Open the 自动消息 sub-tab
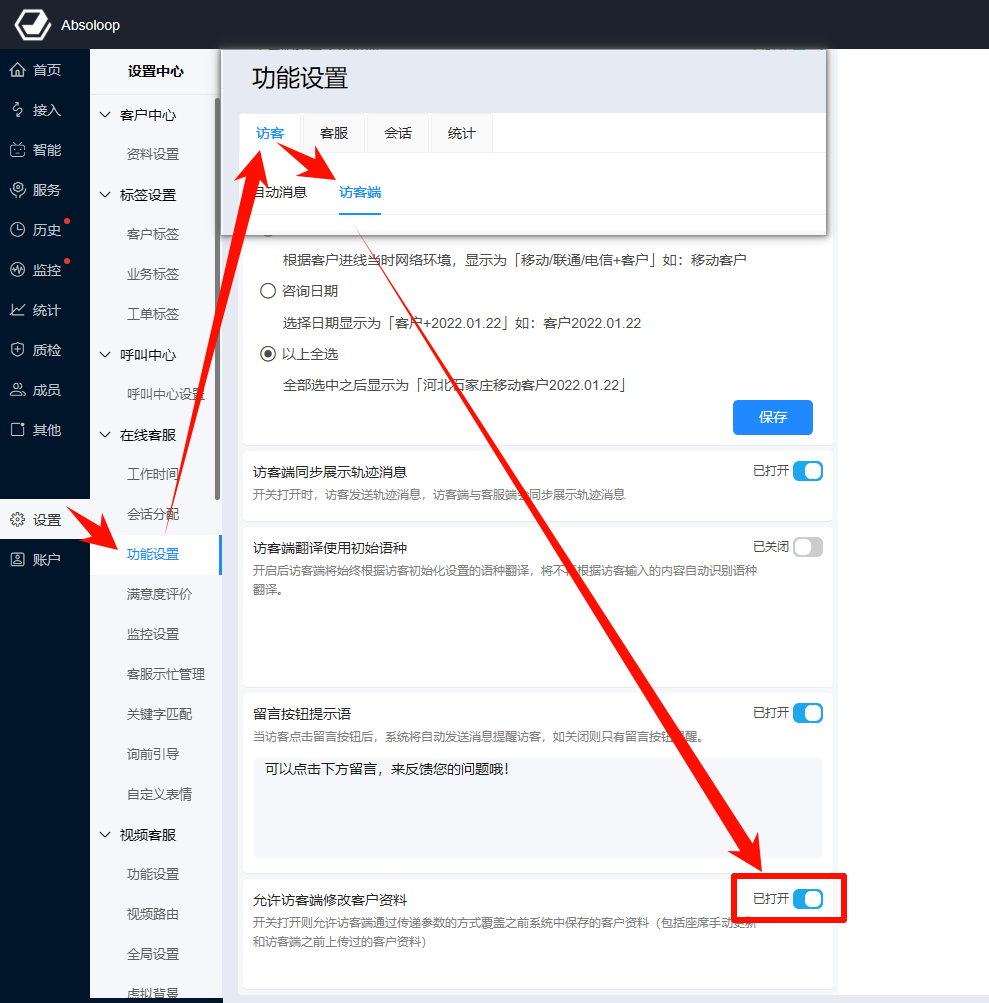The height and width of the screenshot is (1003, 989). click(x=280, y=192)
